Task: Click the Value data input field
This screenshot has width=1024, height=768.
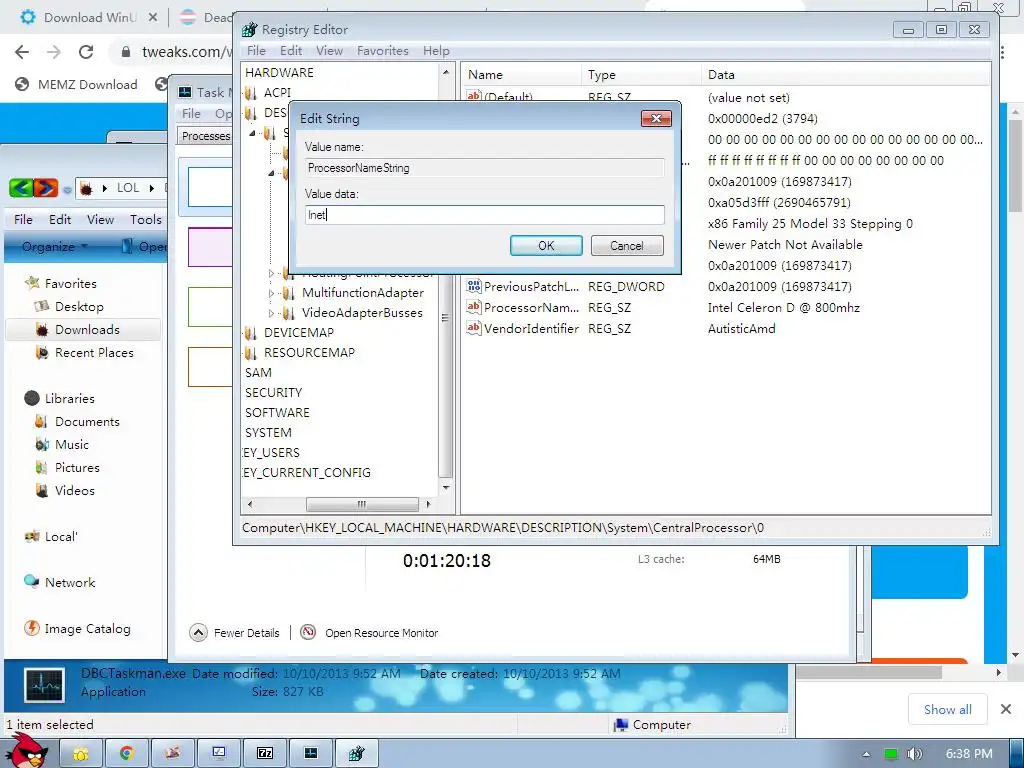Action: 485,215
